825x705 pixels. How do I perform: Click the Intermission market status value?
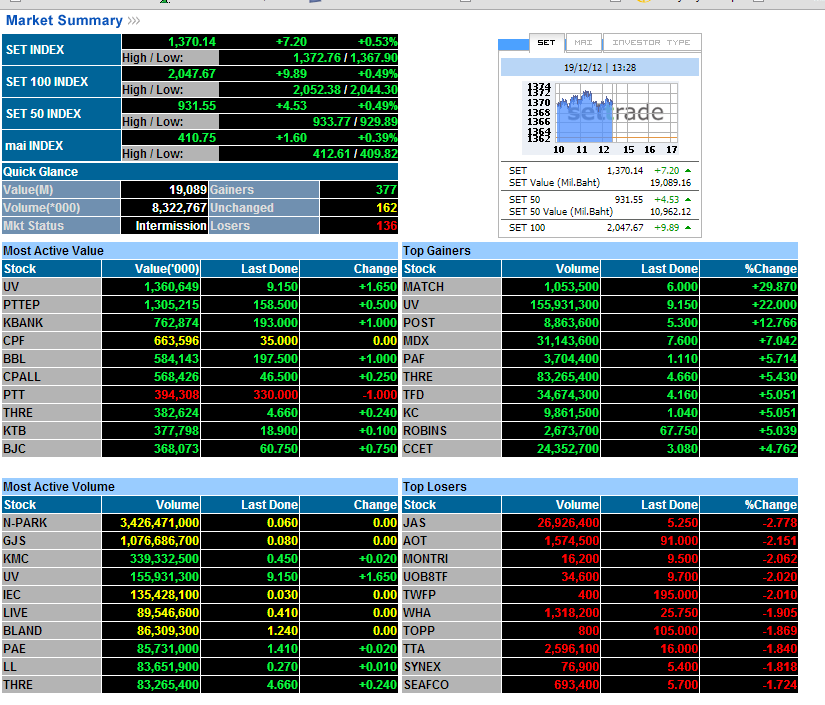(171, 226)
